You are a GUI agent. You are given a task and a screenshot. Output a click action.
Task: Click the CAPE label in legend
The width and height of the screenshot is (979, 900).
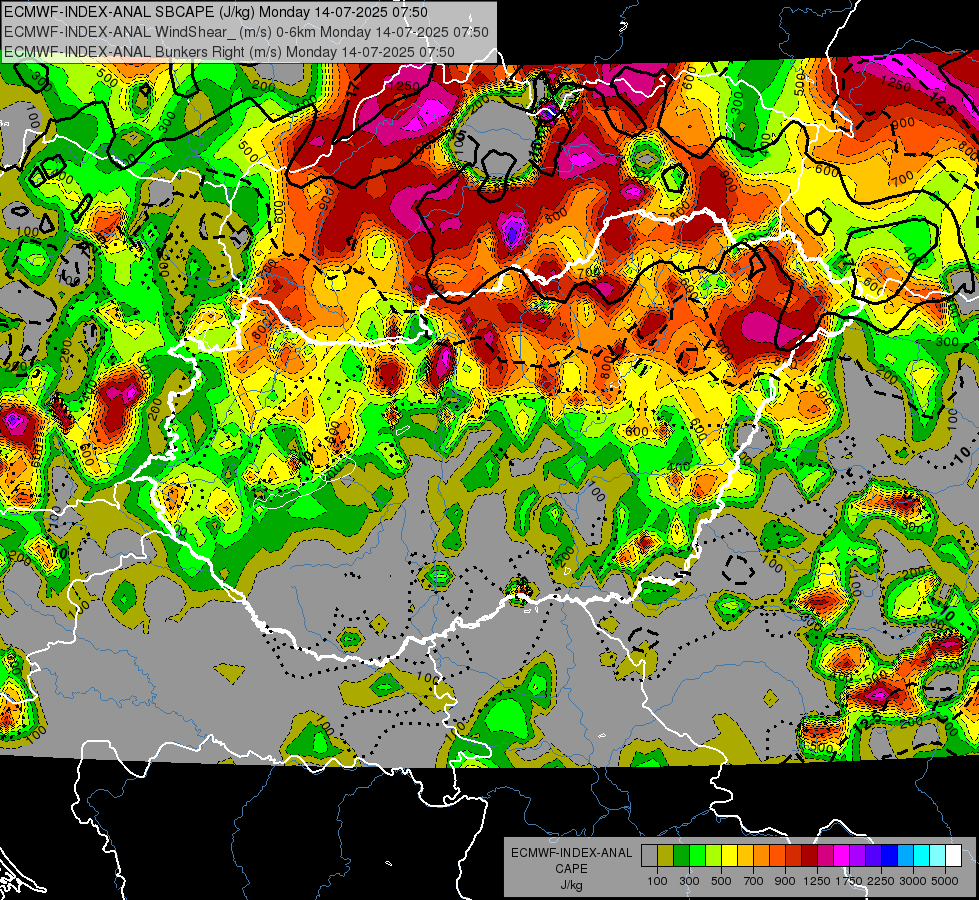pos(571,869)
